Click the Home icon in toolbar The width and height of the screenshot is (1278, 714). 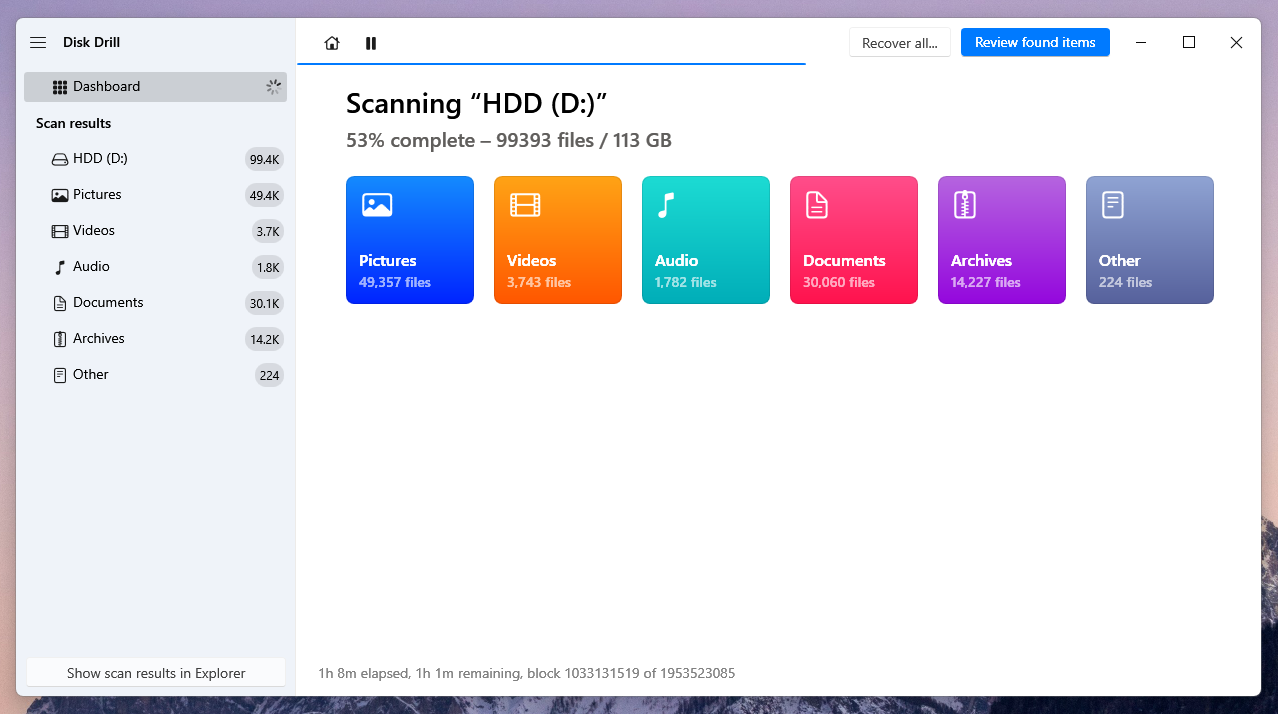[332, 43]
